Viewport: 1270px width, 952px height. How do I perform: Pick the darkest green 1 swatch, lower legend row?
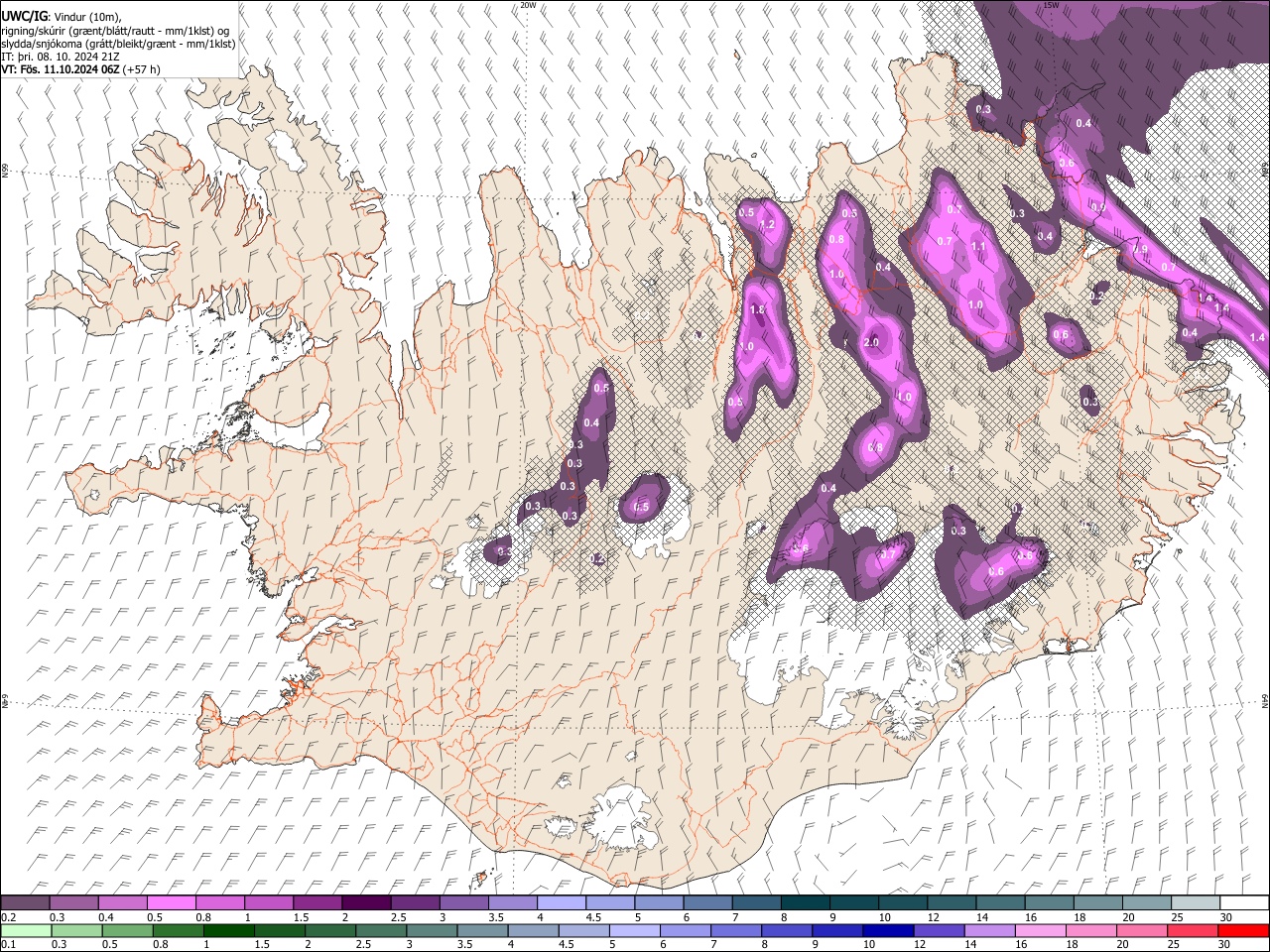pyautogui.click(x=229, y=930)
